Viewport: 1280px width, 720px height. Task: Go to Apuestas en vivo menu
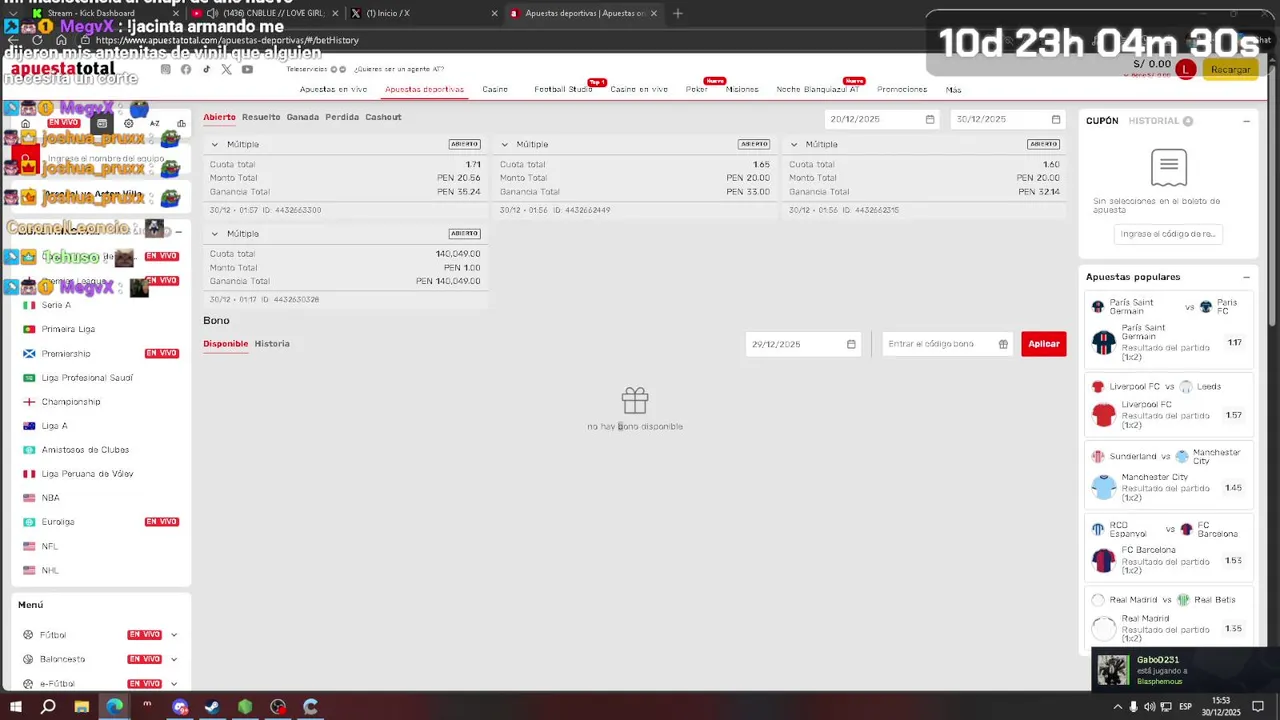333,89
